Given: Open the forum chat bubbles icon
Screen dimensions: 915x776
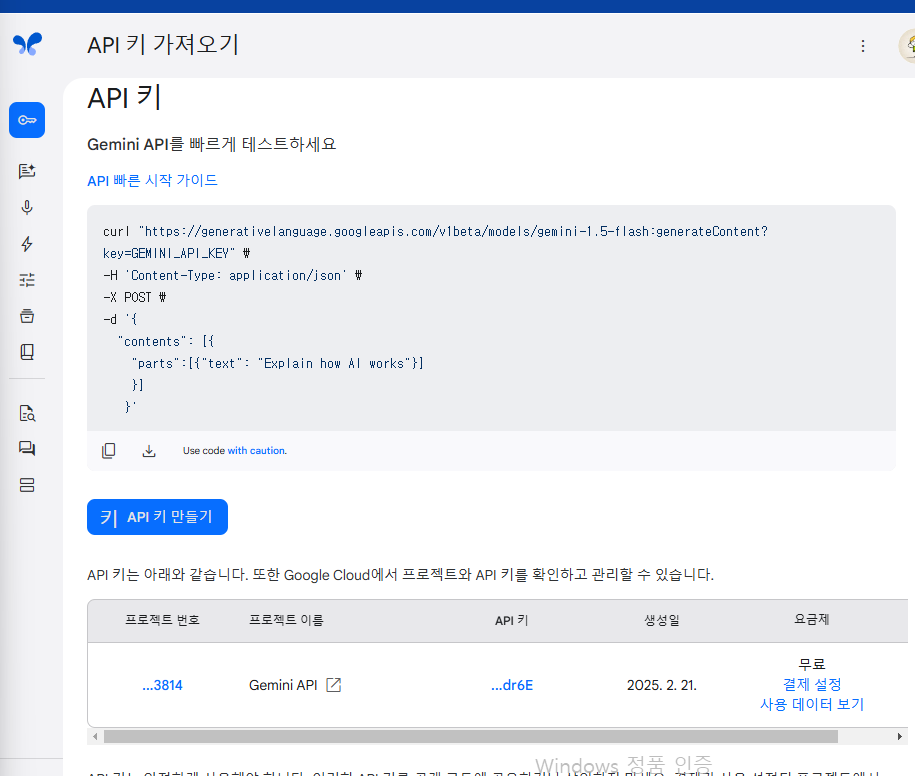Looking at the screenshot, I should click(27, 448).
